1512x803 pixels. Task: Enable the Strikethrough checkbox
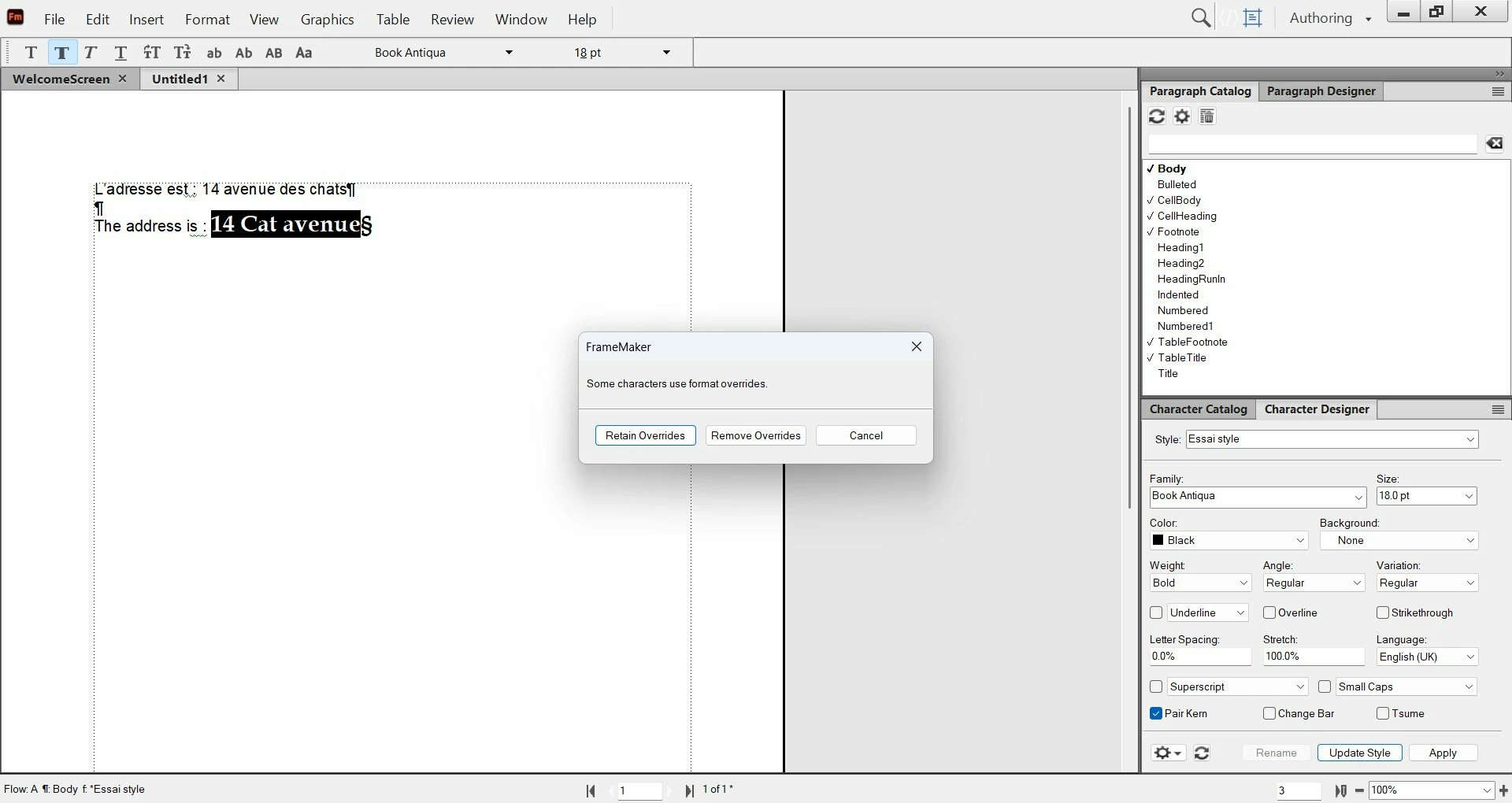click(x=1383, y=612)
